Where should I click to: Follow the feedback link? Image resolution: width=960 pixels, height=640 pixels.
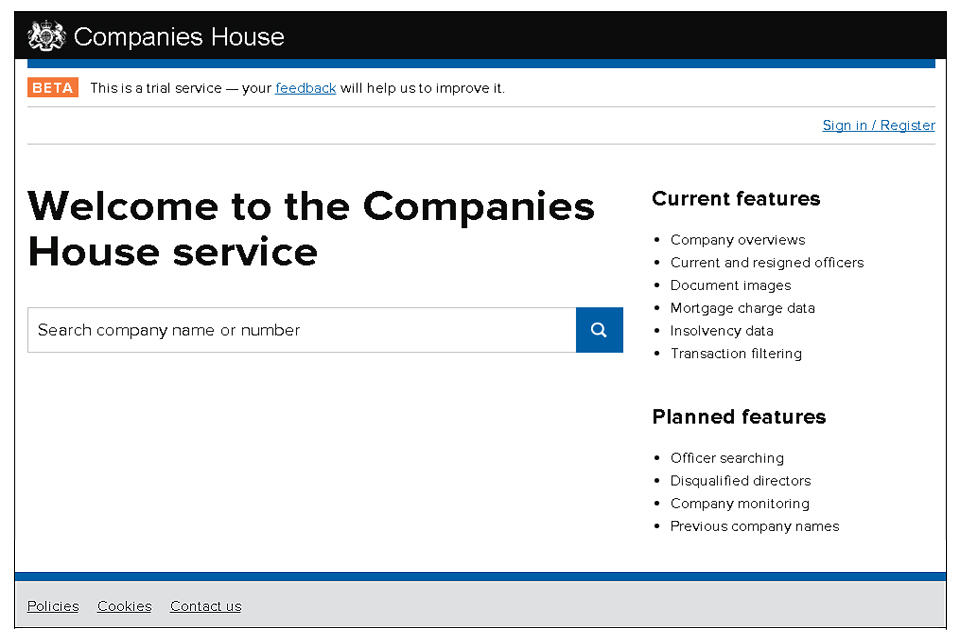pos(305,88)
